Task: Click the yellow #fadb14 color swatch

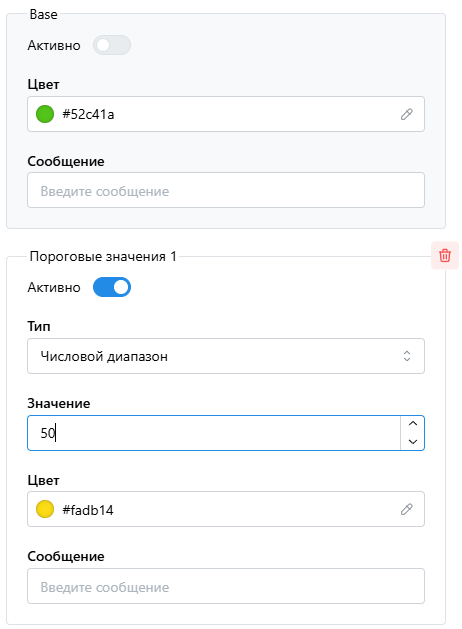Action: (45, 509)
